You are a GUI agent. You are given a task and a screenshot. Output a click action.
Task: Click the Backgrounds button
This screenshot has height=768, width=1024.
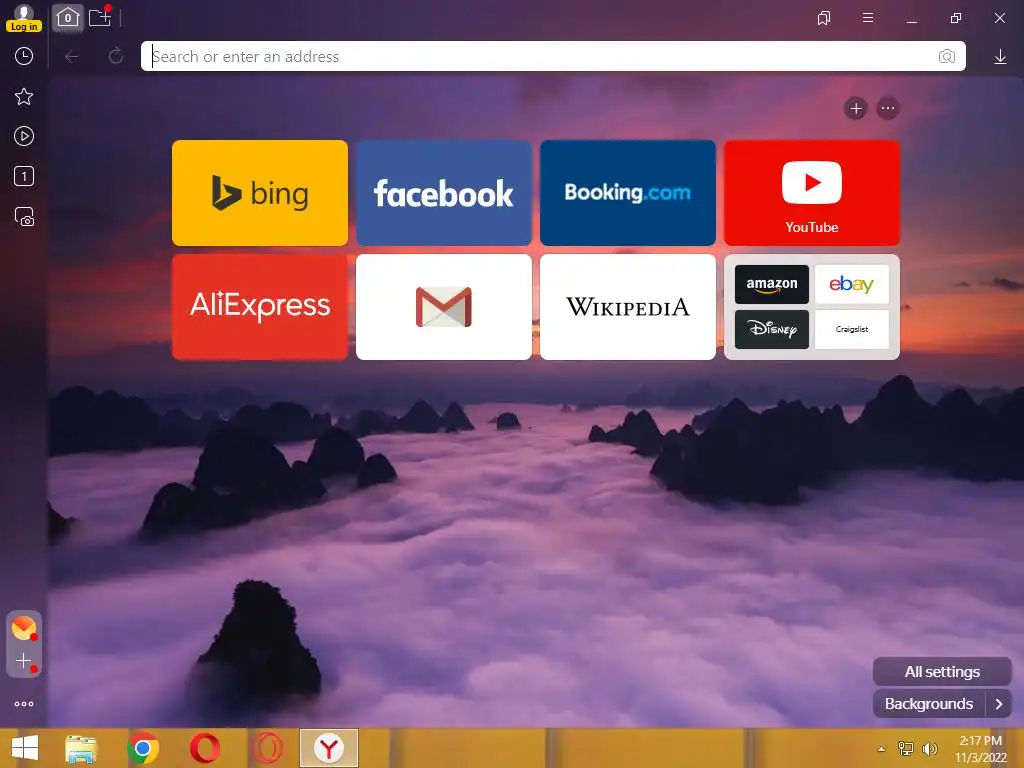point(929,704)
